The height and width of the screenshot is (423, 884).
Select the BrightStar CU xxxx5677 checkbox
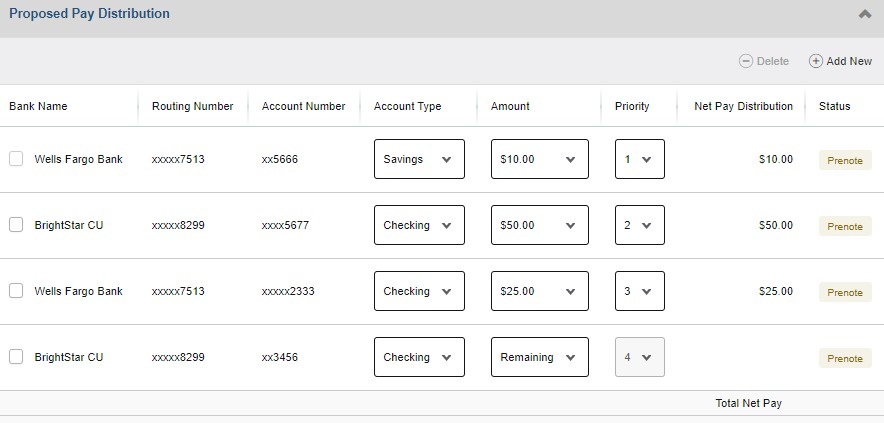click(x=16, y=225)
